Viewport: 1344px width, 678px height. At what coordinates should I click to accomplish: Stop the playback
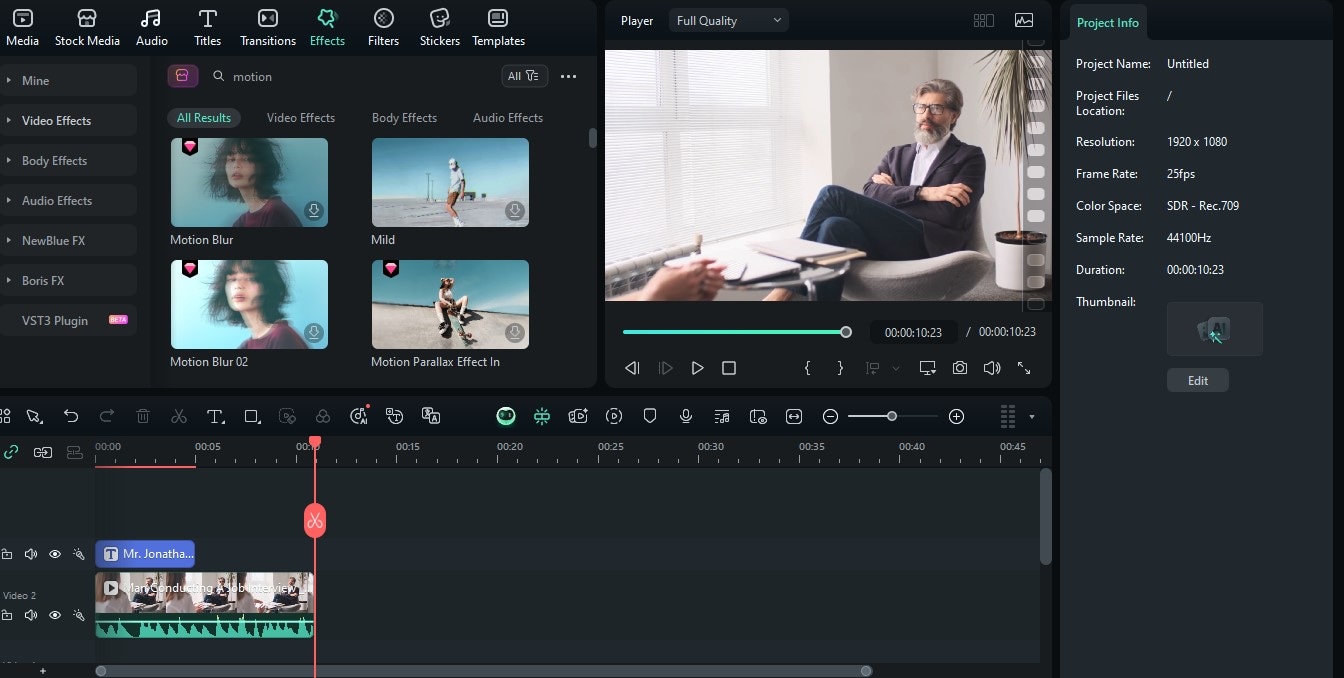coord(729,368)
